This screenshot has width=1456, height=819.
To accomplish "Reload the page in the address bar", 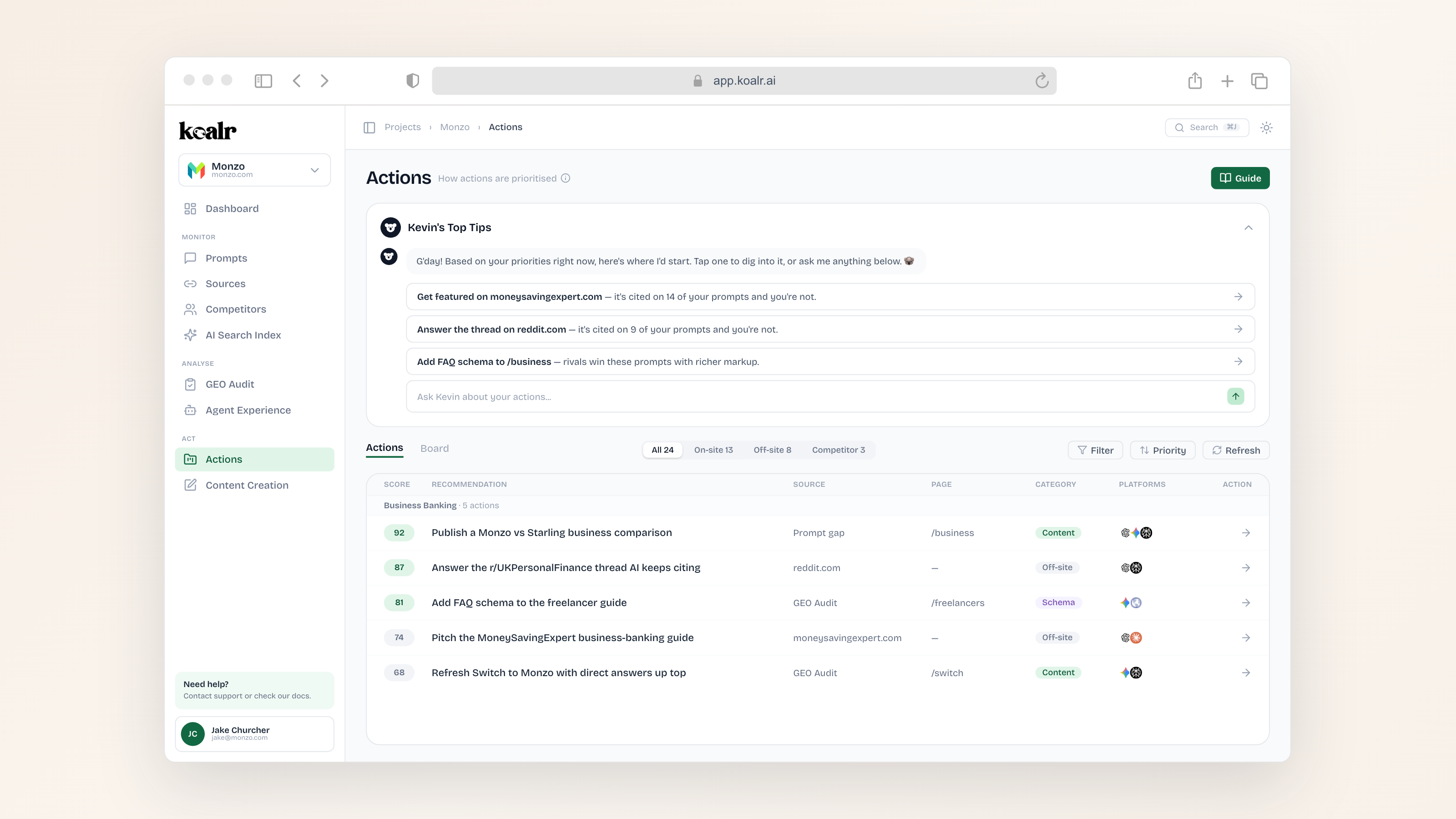I will [x=1041, y=81].
